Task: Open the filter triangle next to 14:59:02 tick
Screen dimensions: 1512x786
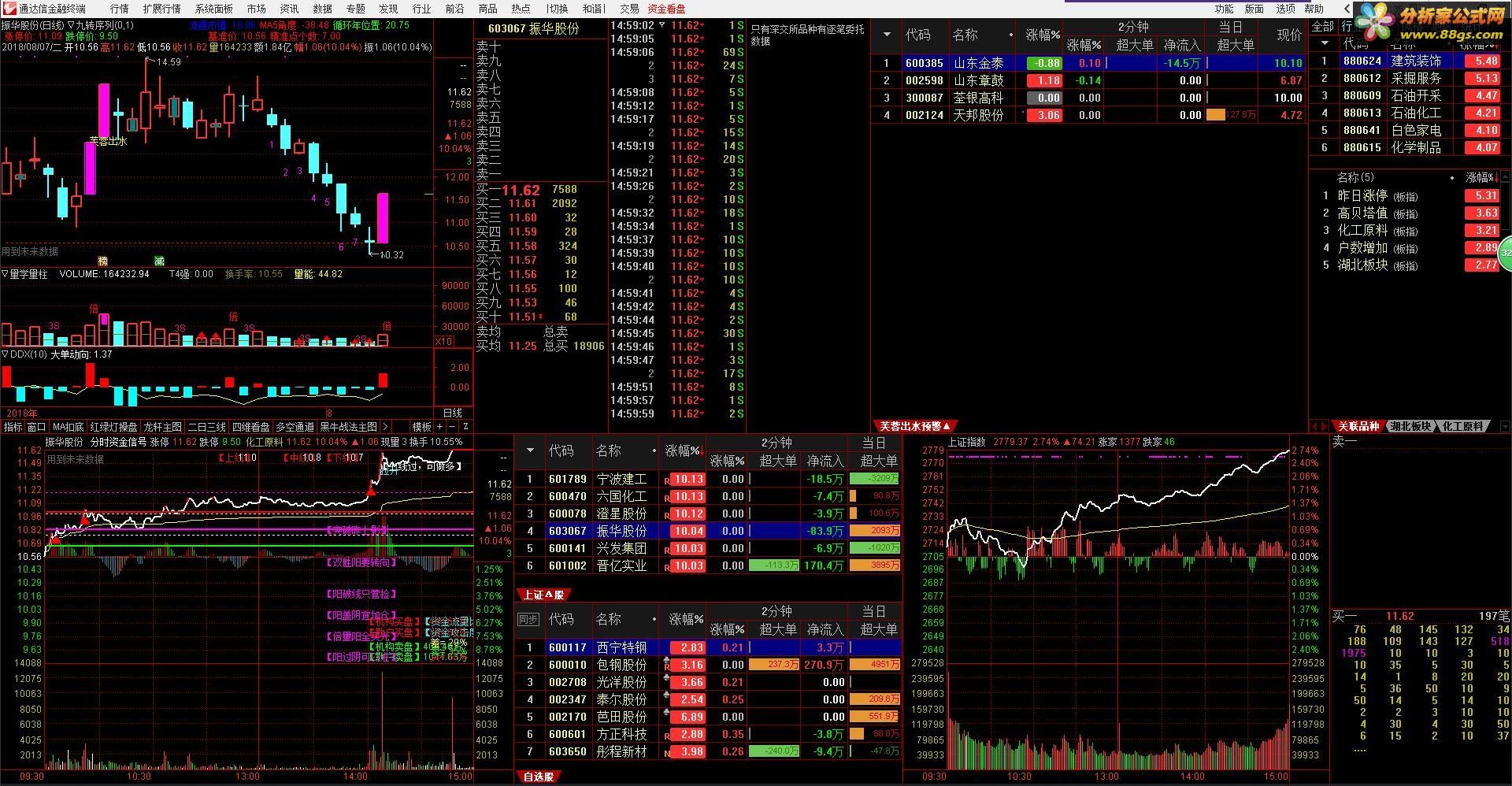Action: (662, 25)
